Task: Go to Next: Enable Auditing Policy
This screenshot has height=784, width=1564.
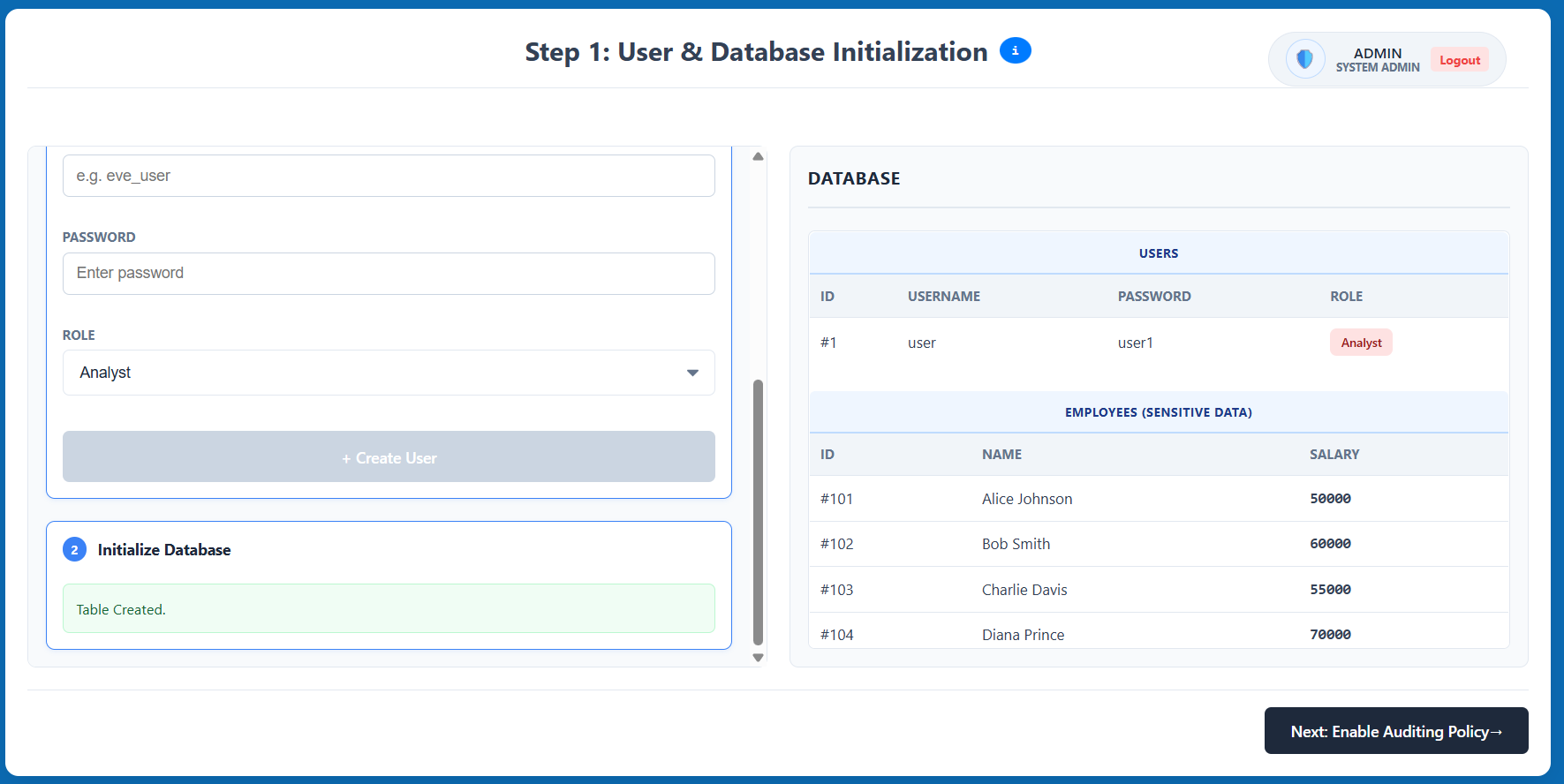Action: point(1395,731)
